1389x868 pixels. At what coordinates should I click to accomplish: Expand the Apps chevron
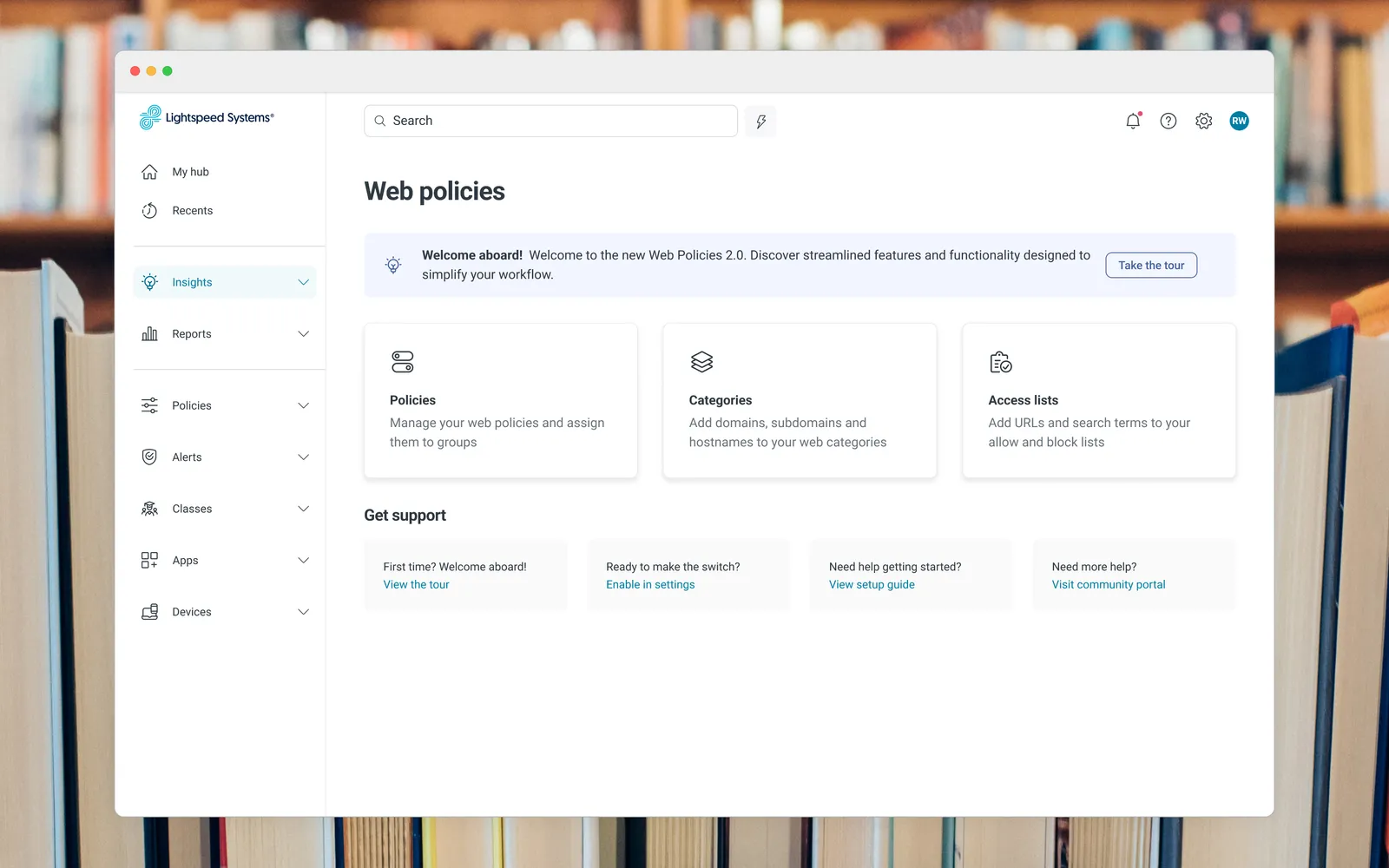[x=303, y=561]
